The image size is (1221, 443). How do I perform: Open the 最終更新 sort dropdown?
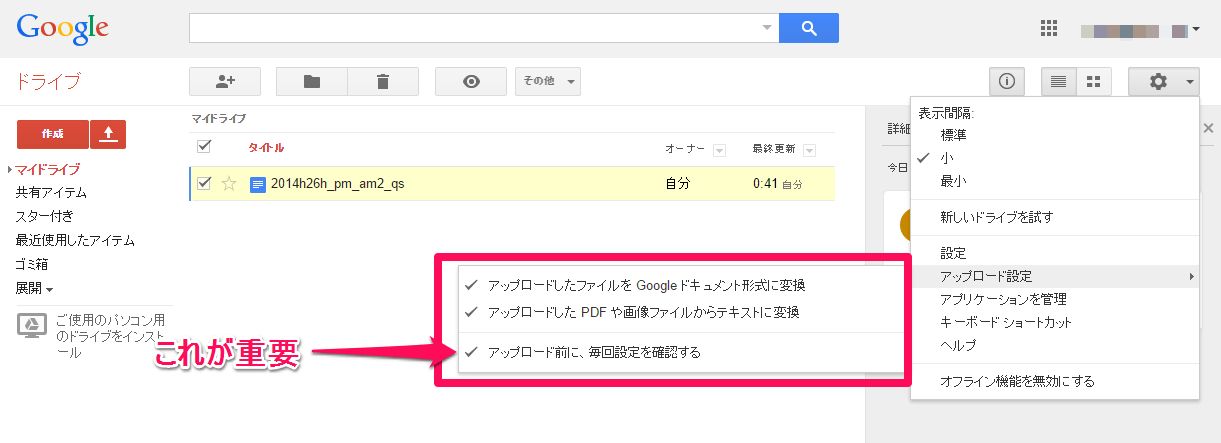(x=809, y=151)
